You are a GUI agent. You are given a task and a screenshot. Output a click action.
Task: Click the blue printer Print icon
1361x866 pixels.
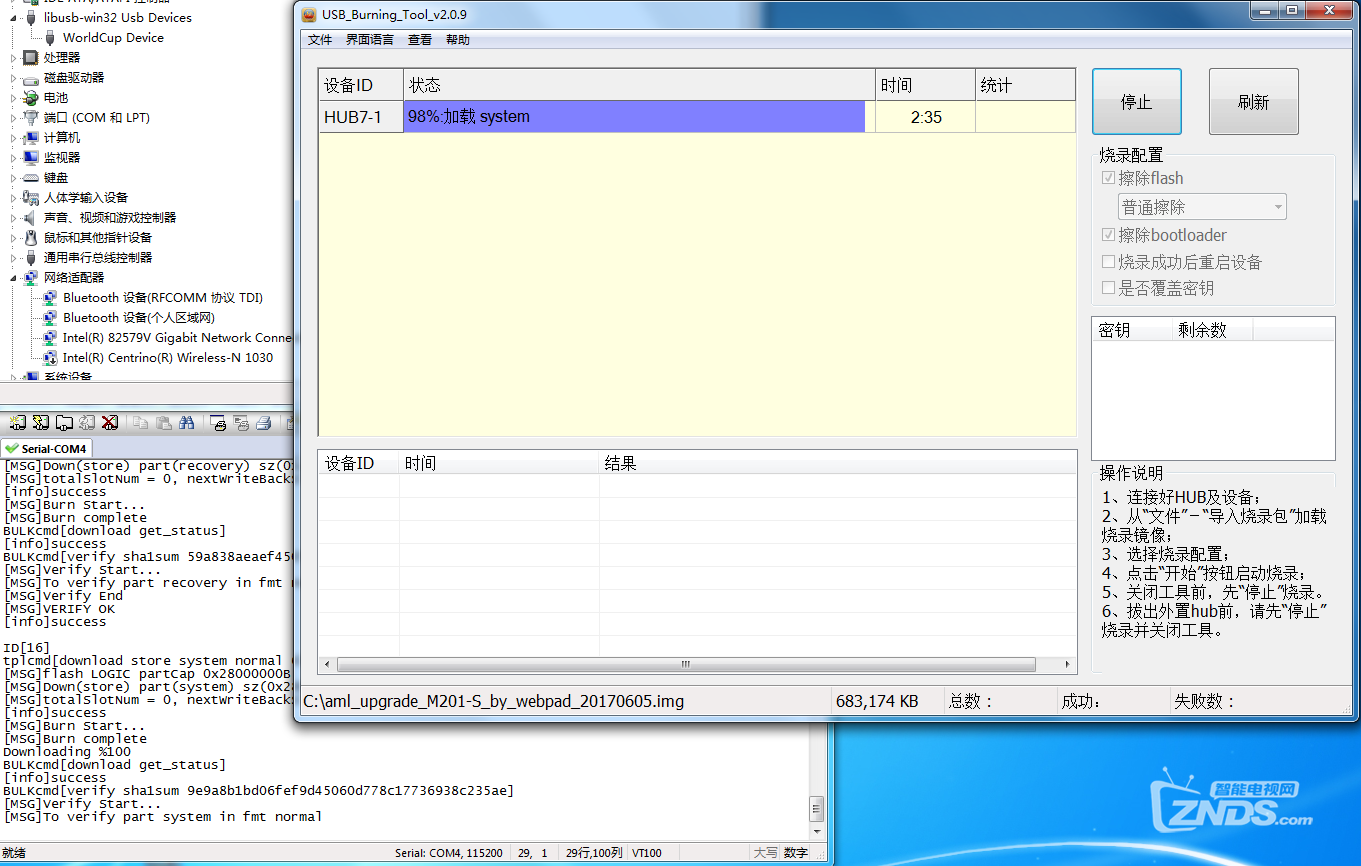point(264,423)
